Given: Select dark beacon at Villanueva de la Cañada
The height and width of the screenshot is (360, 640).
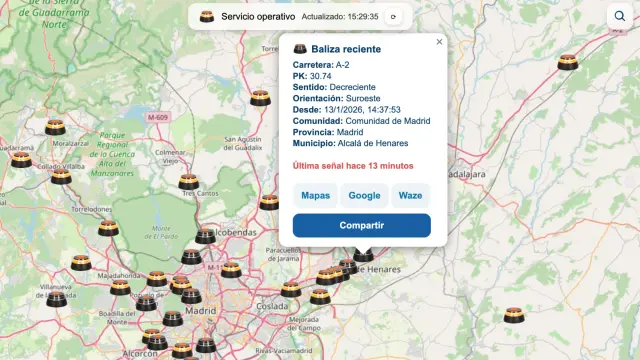Looking at the screenshot, I should [57, 299].
